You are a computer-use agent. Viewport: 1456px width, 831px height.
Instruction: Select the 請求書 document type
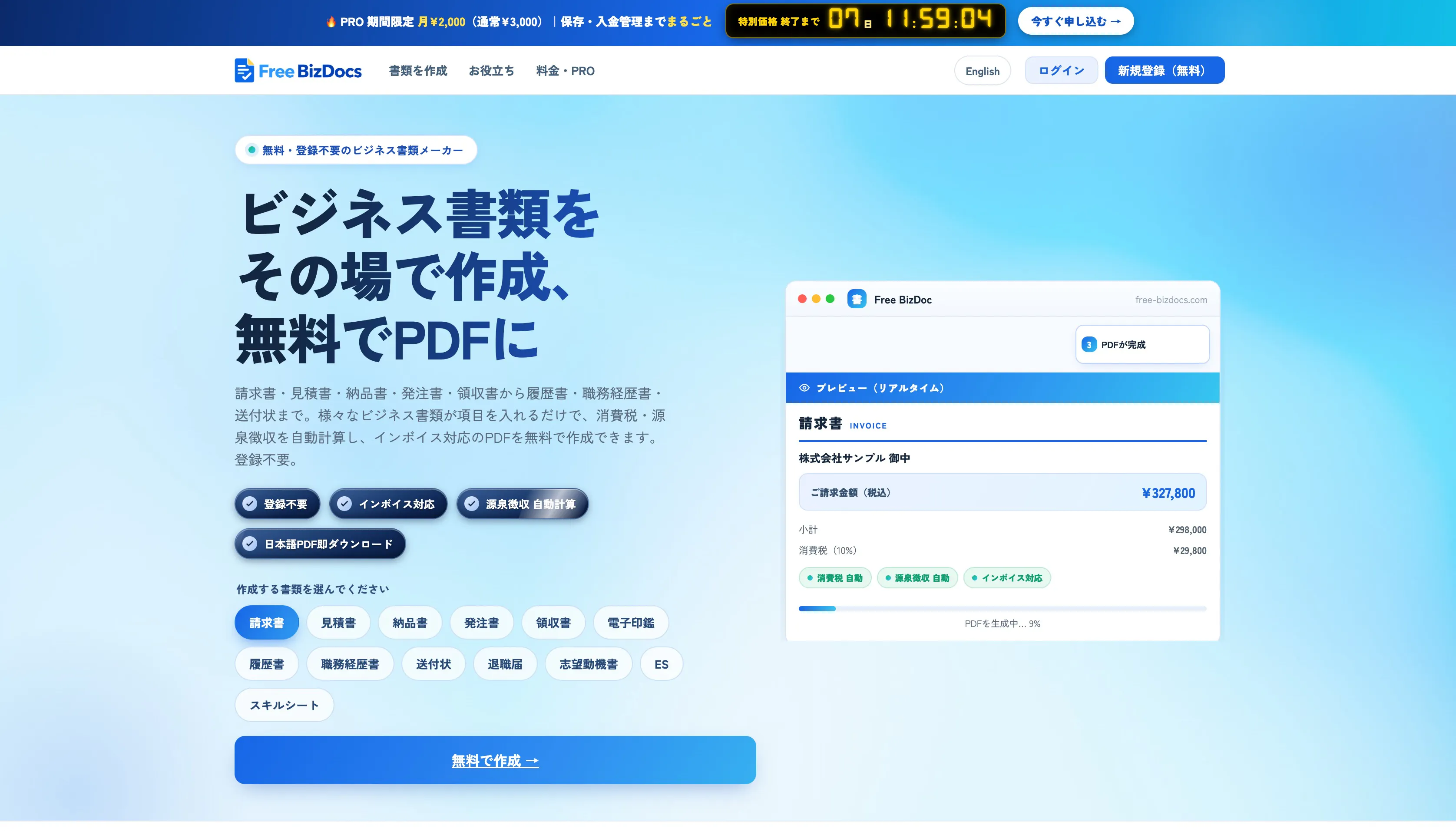(267, 623)
